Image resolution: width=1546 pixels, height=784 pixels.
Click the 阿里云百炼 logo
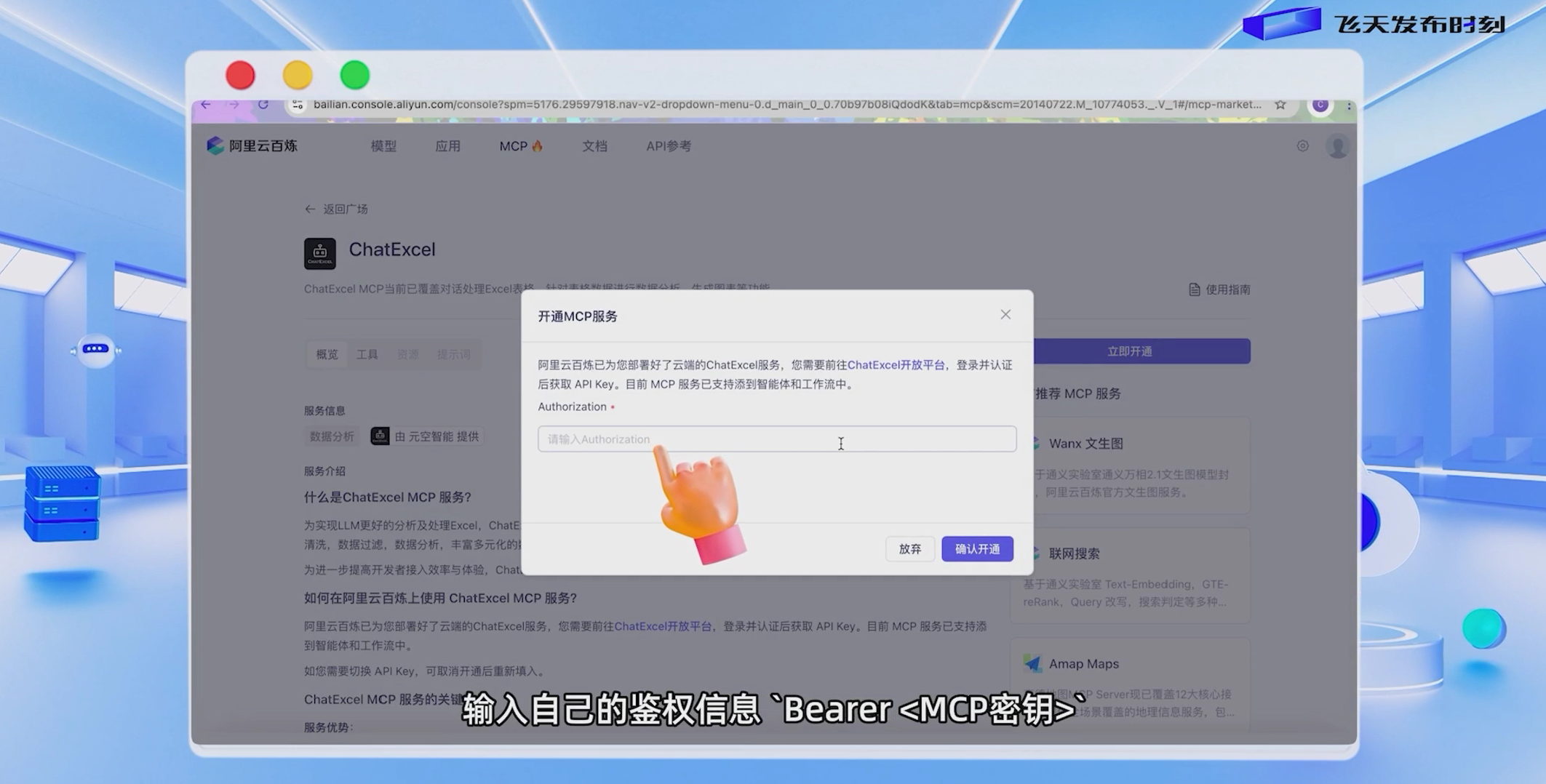(251, 145)
